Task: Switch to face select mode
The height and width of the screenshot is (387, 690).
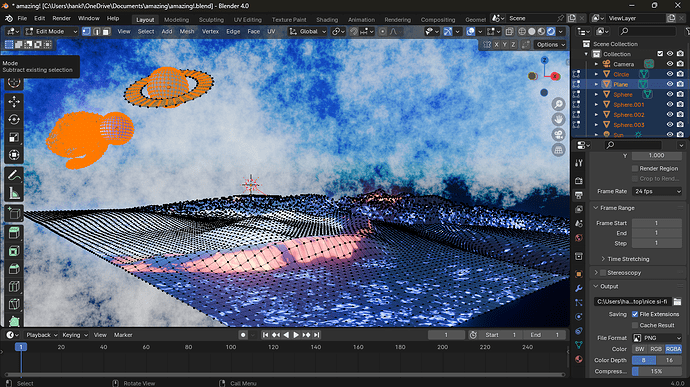Action: (106, 31)
